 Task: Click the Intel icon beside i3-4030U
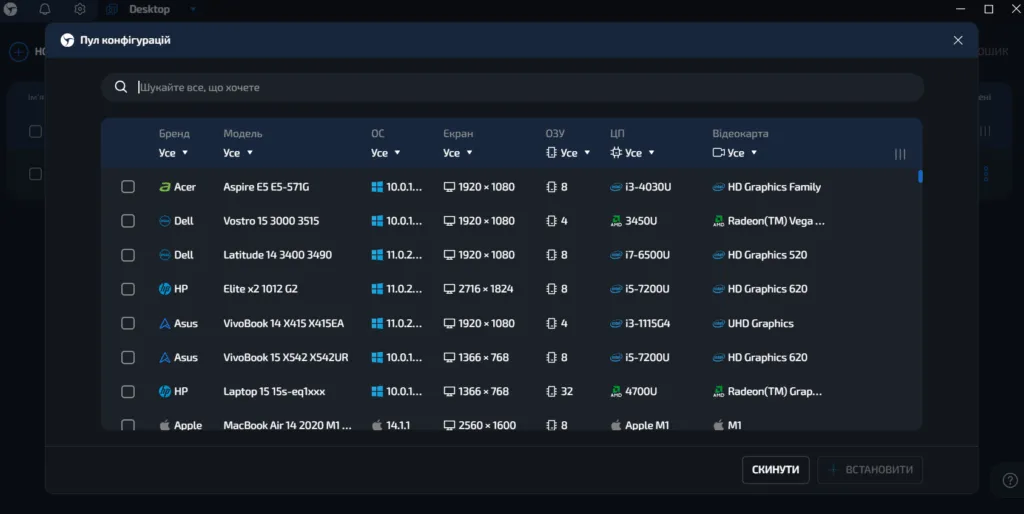(x=616, y=187)
